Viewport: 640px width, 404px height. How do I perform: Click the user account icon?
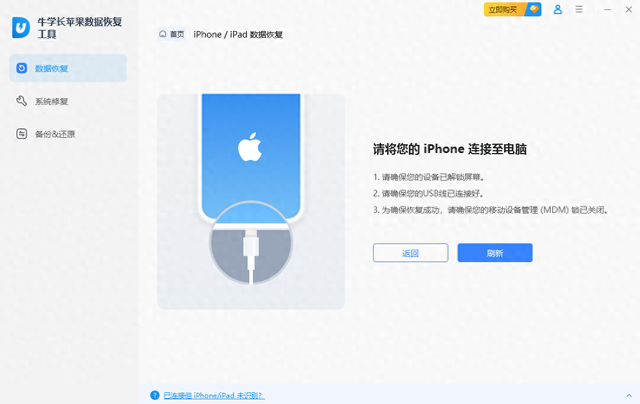[x=558, y=9]
